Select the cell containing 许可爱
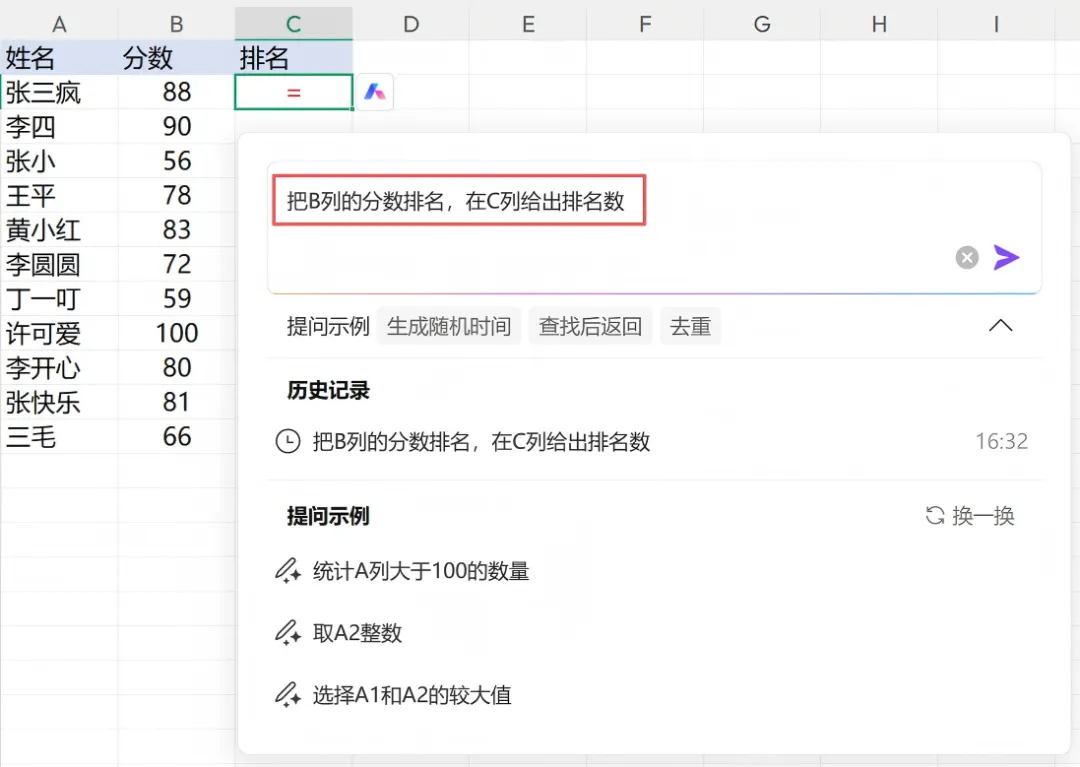Screen dimensions: 1080x767 59,333
